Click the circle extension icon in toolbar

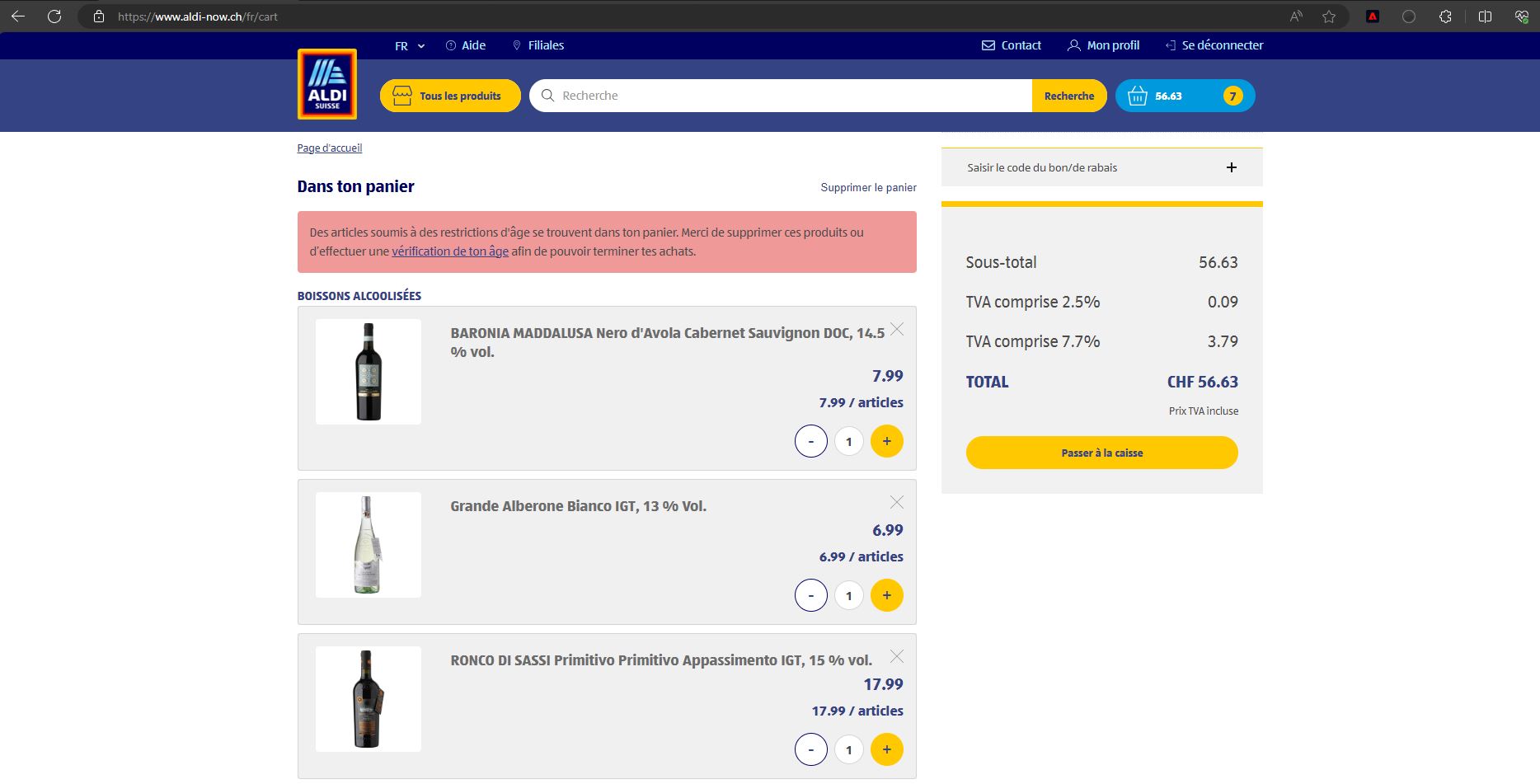pyautogui.click(x=1409, y=16)
